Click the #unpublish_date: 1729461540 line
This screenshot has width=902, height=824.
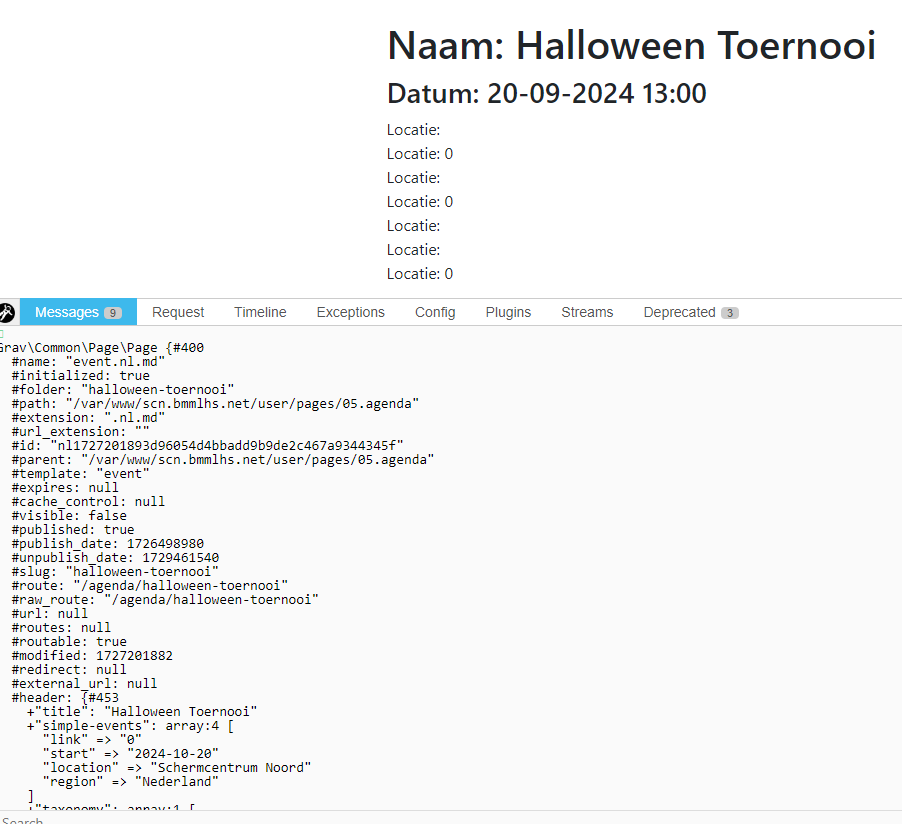(x=115, y=558)
